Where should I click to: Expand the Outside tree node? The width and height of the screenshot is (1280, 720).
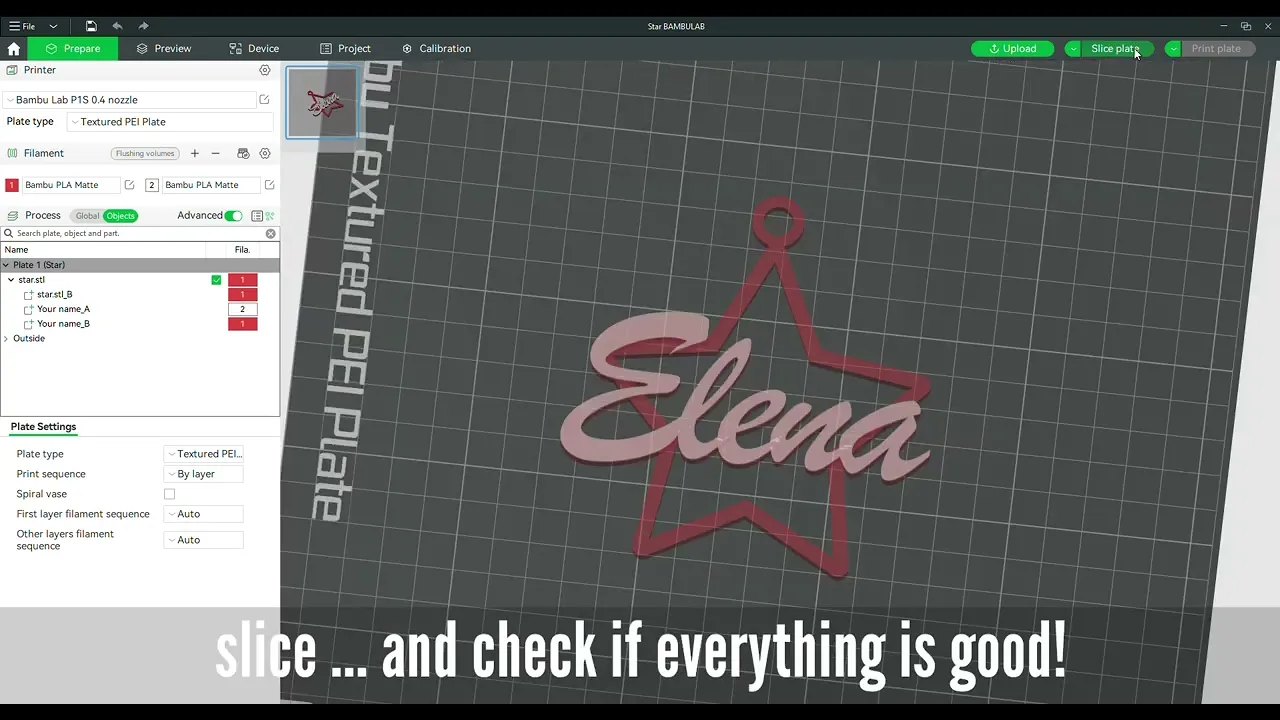[x=7, y=339]
